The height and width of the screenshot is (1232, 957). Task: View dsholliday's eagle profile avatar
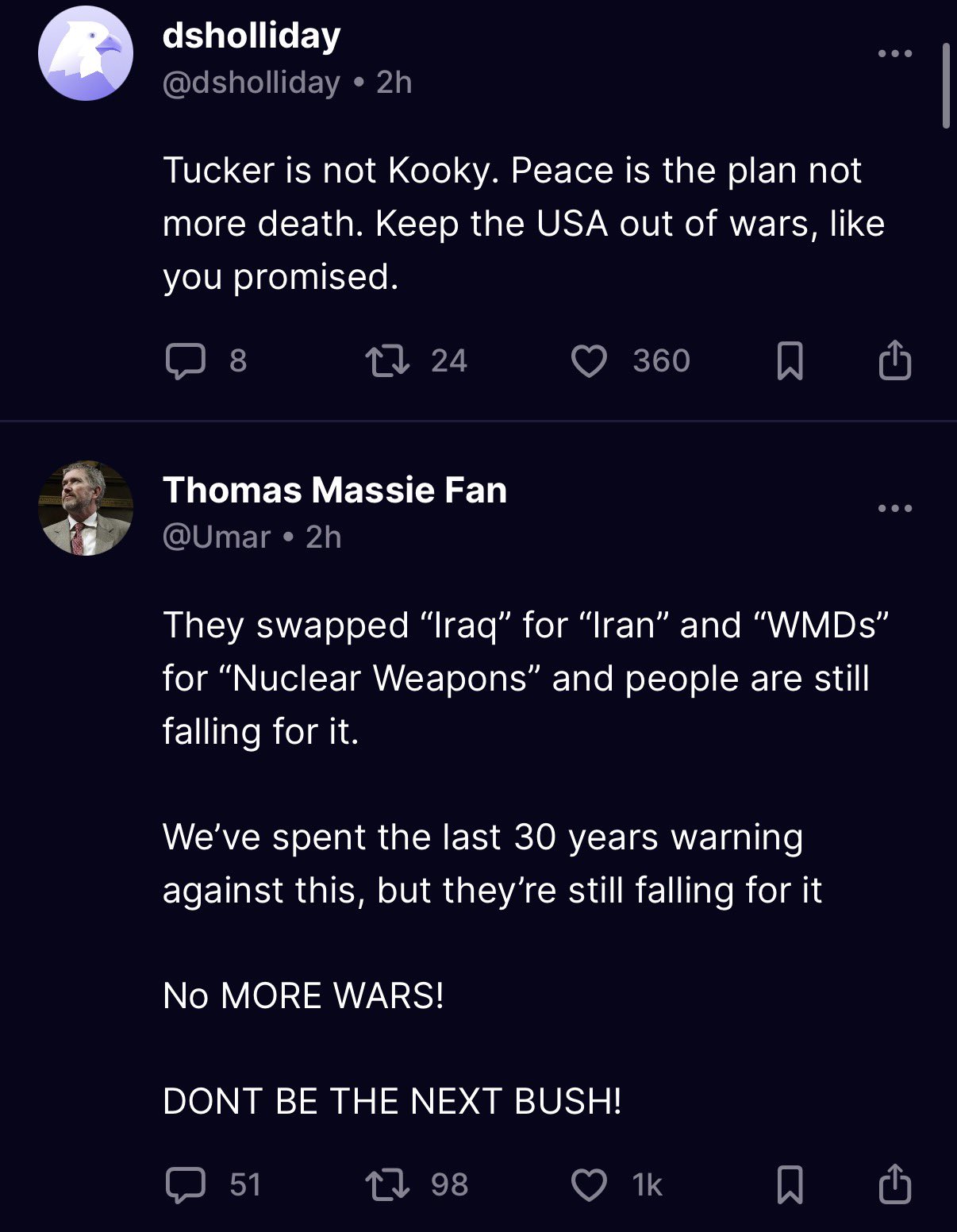[86, 53]
